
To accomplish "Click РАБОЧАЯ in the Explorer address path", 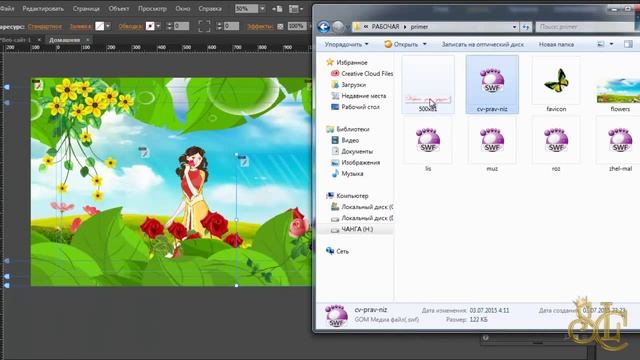I will [385, 27].
